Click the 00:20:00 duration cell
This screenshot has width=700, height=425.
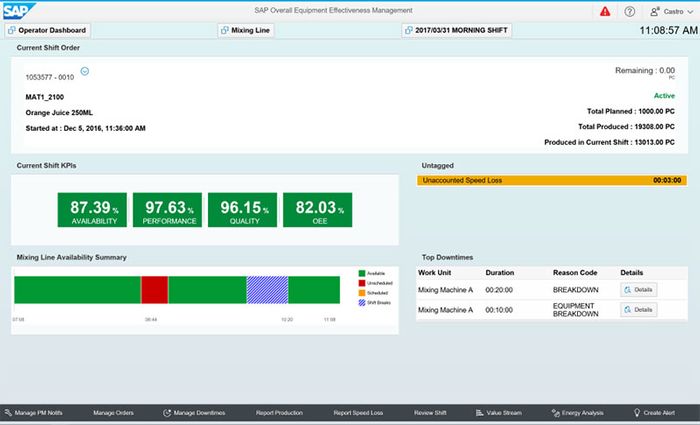point(499,290)
